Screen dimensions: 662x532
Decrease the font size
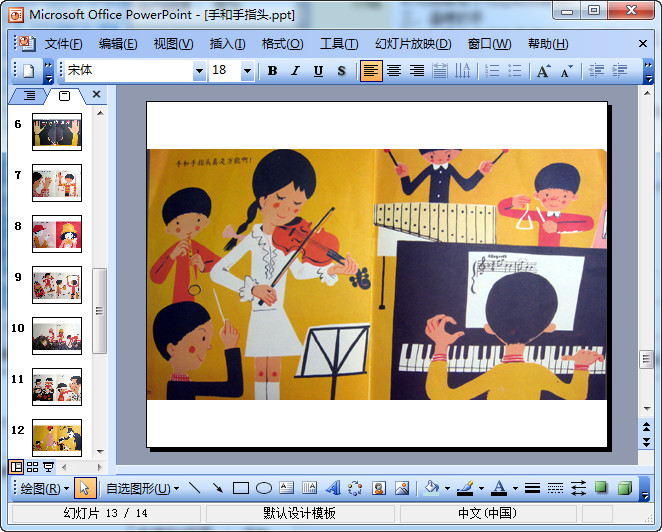pyautogui.click(x=567, y=71)
